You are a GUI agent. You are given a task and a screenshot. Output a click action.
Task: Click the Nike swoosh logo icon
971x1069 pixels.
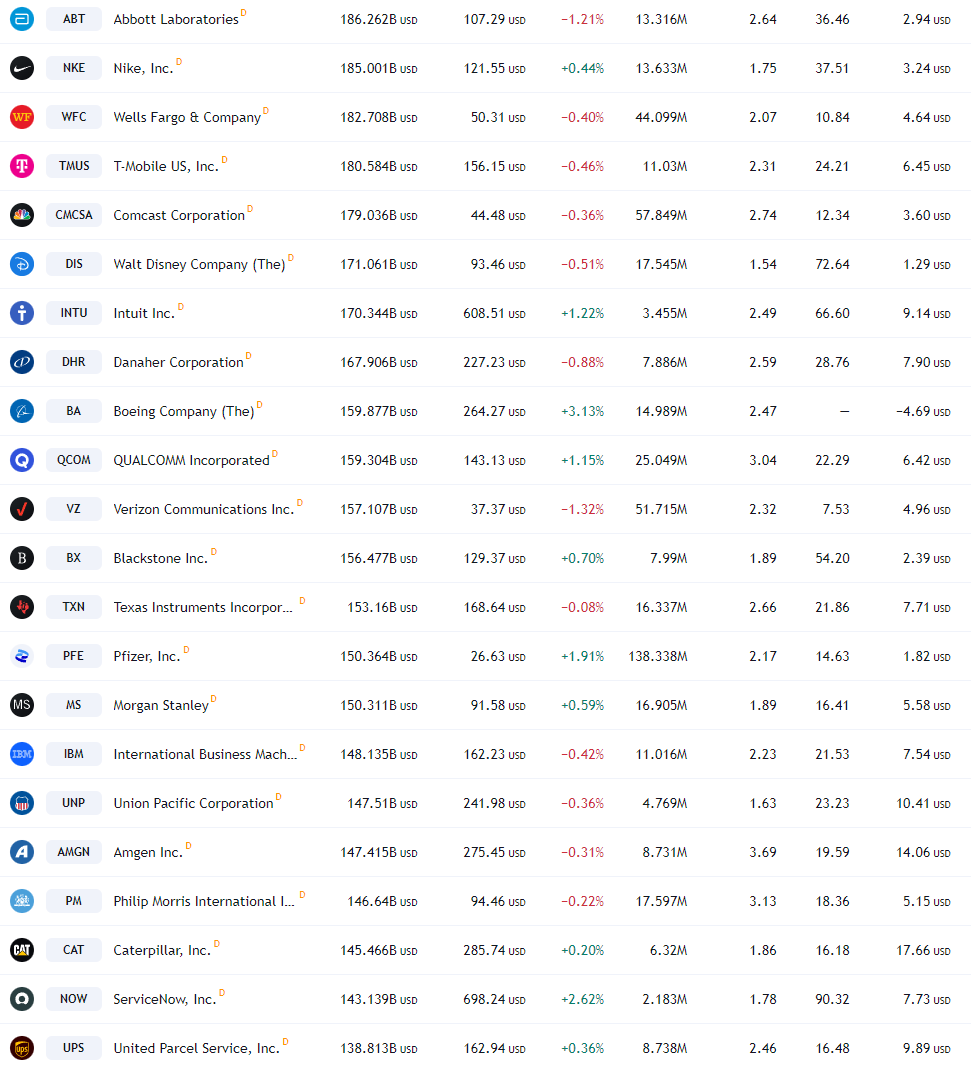(x=22, y=68)
